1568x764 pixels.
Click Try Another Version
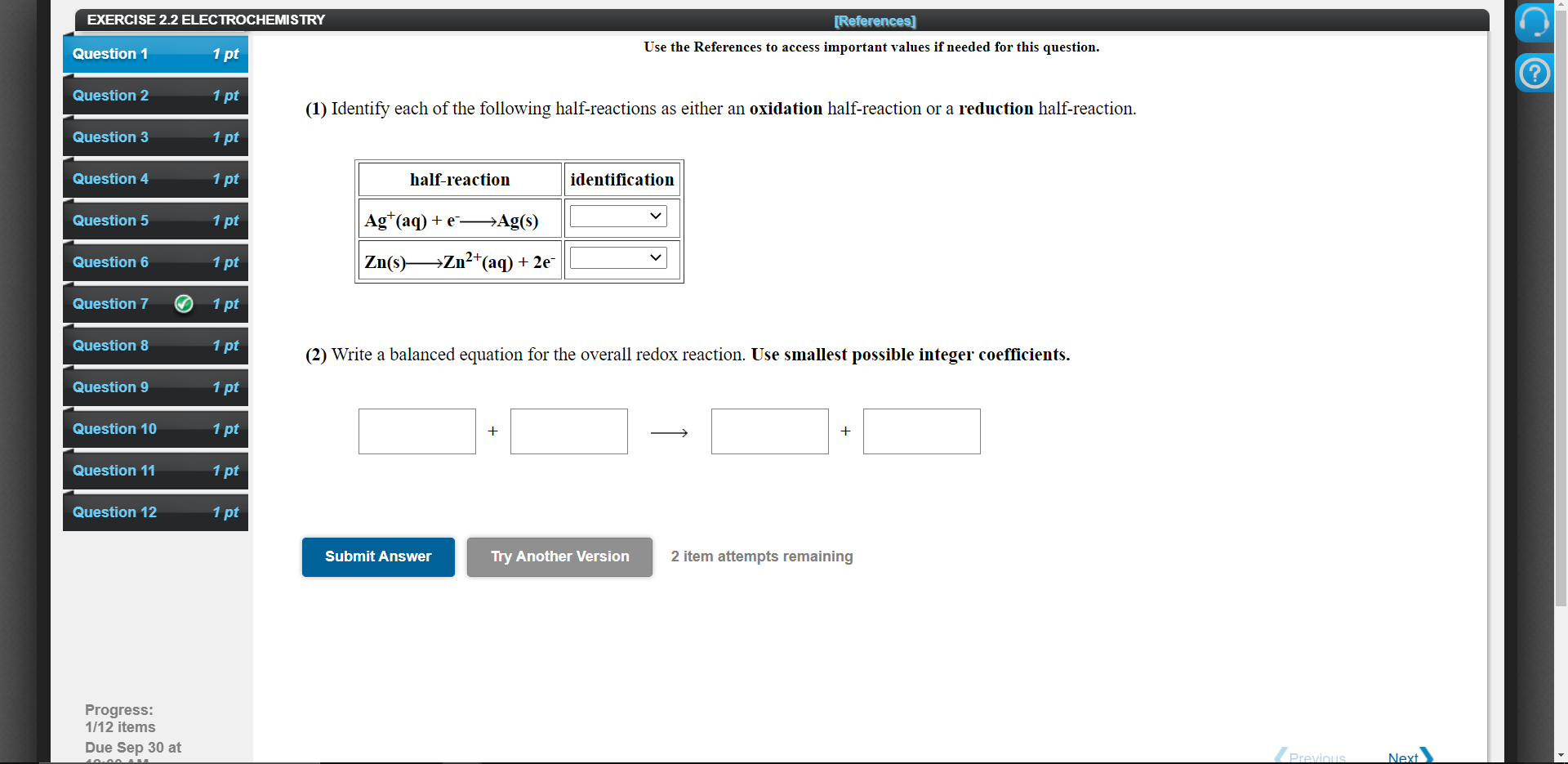point(559,556)
